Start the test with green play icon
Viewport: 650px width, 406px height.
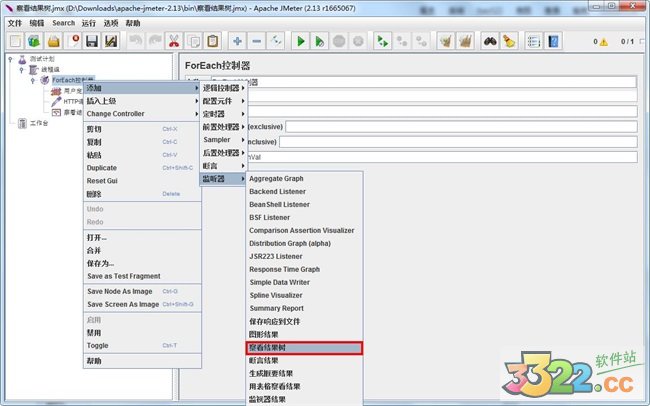[x=301, y=41]
